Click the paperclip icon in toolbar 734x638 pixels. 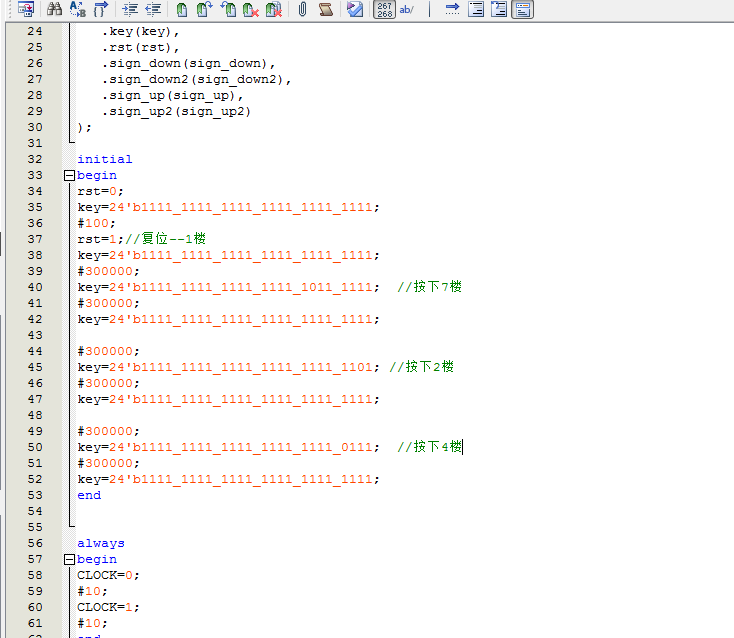[x=302, y=10]
